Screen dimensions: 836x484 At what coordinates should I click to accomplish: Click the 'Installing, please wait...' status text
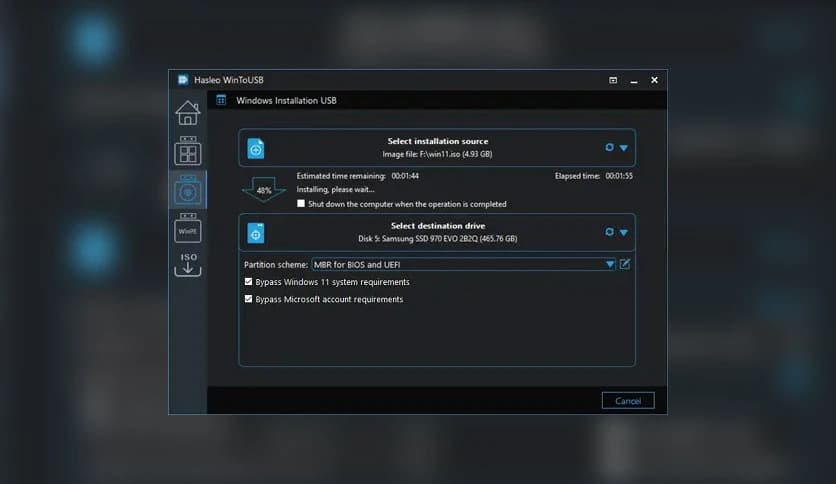[x=335, y=189]
